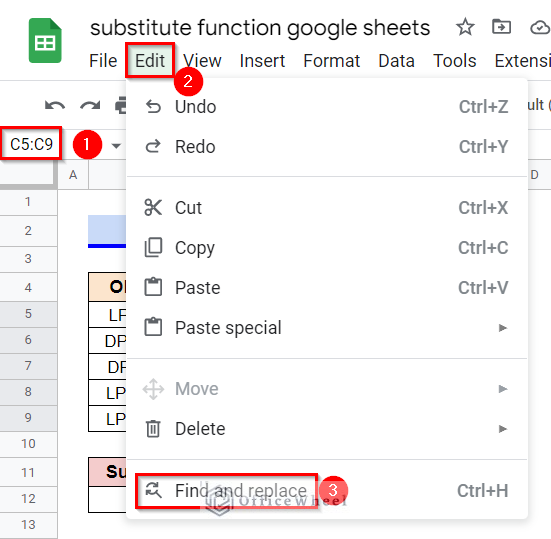This screenshot has height=539, width=551.
Task: Select row 10 header
Action: coord(28,444)
